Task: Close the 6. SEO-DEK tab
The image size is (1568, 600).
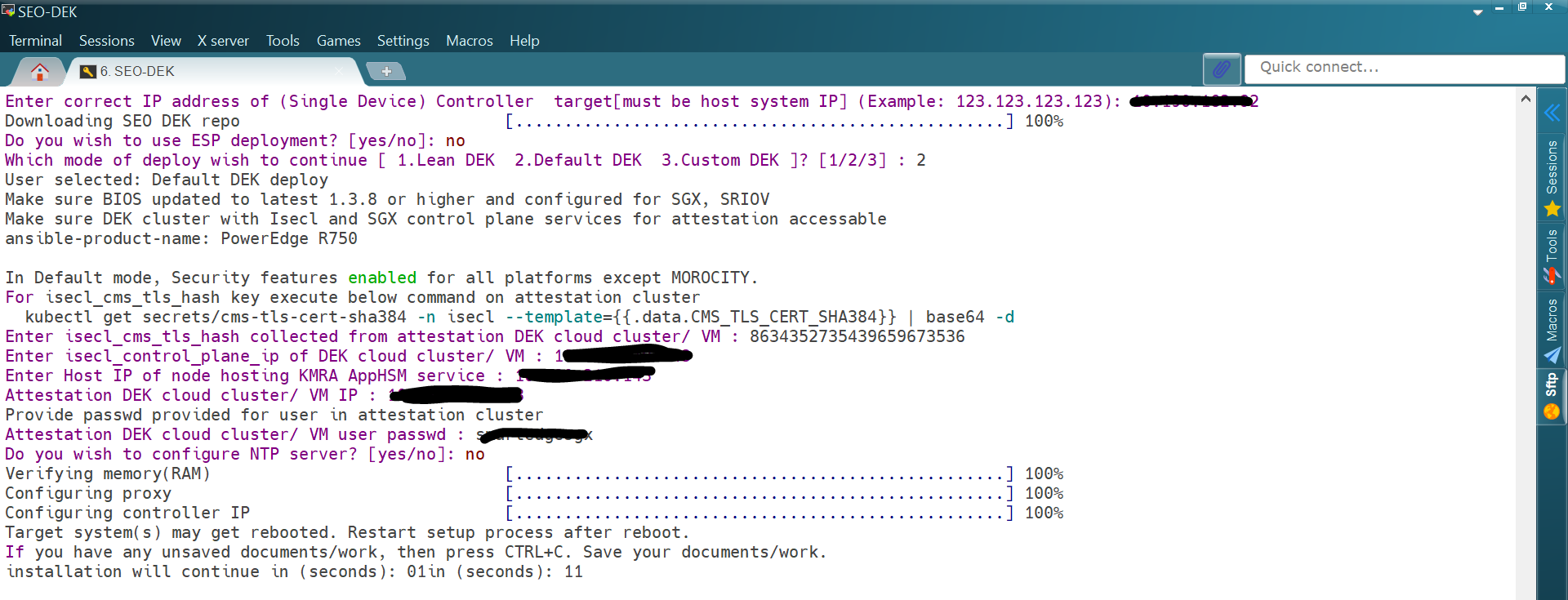Action: pyautogui.click(x=340, y=71)
